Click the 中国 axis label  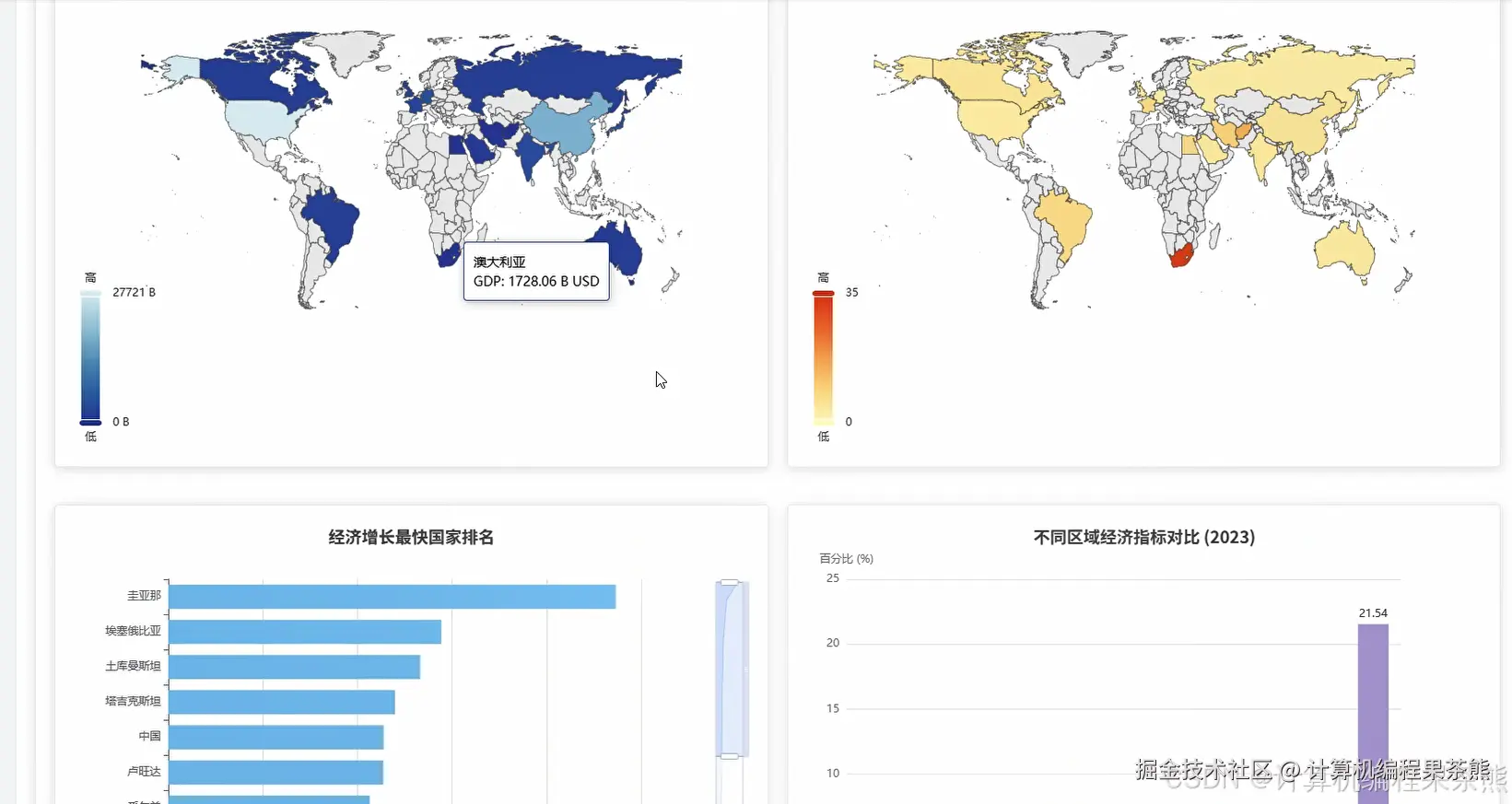point(149,736)
